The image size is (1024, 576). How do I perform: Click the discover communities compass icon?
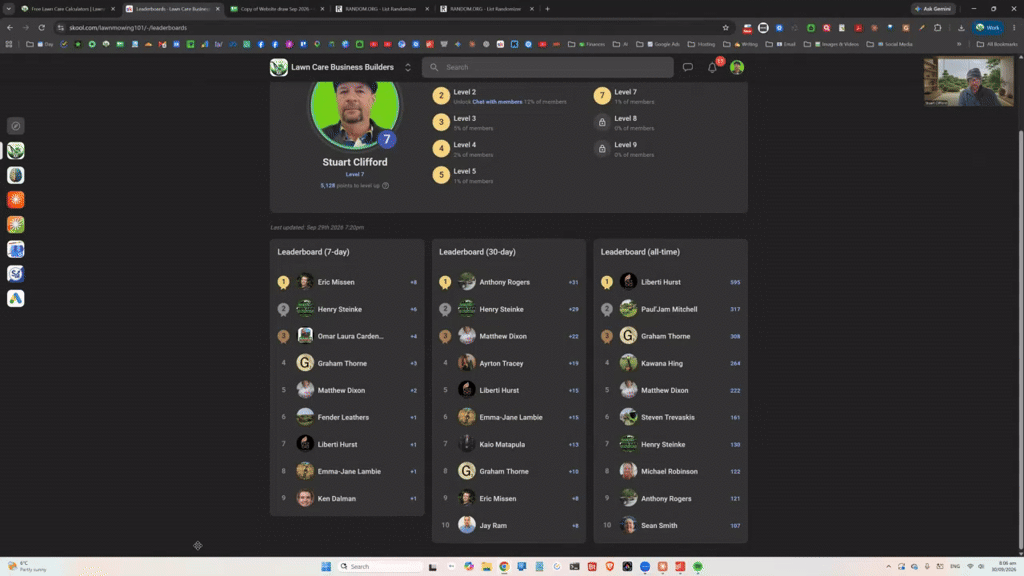[x=16, y=126]
